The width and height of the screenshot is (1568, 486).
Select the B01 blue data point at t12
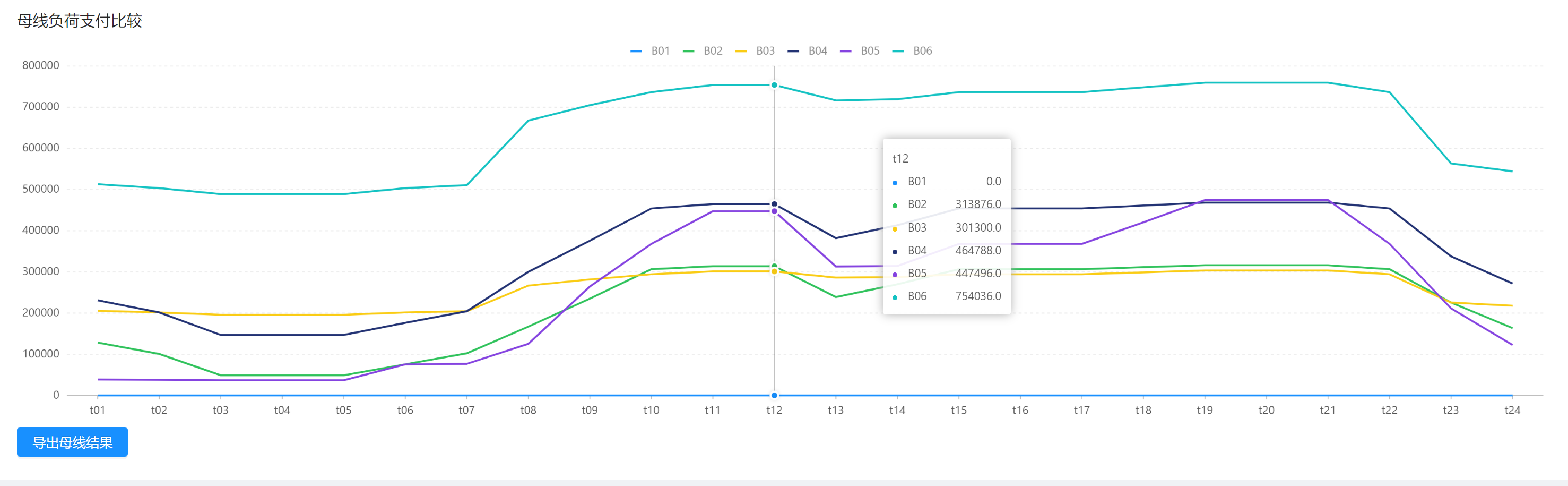(x=774, y=396)
